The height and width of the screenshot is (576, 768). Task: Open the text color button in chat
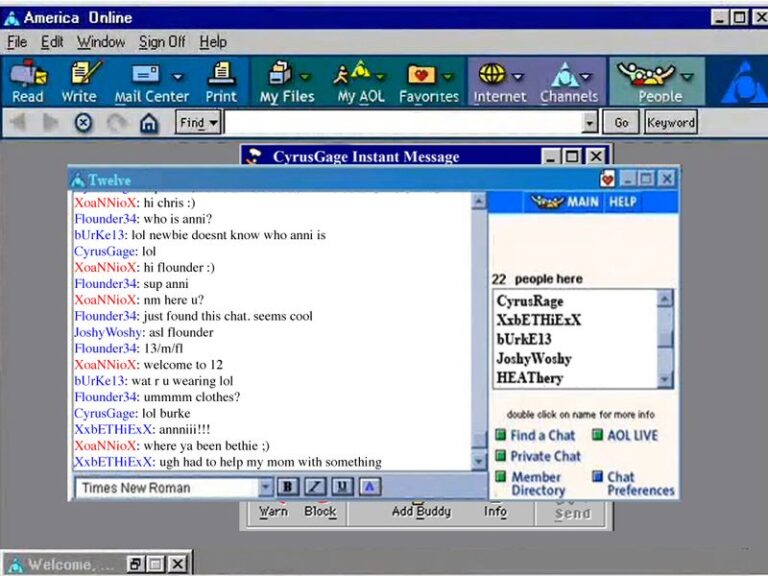(x=370, y=486)
